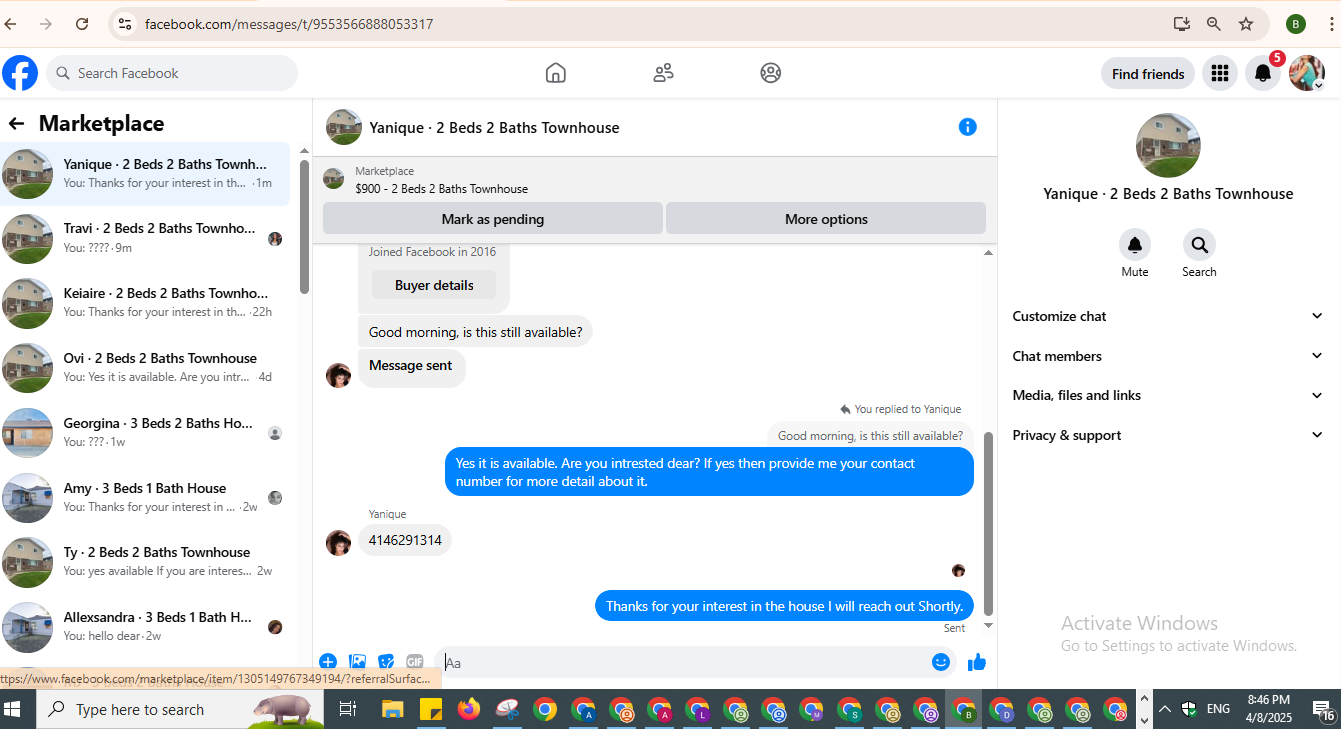Click the ENG language indicator
The width and height of the screenshot is (1341, 729).
[x=1218, y=709]
